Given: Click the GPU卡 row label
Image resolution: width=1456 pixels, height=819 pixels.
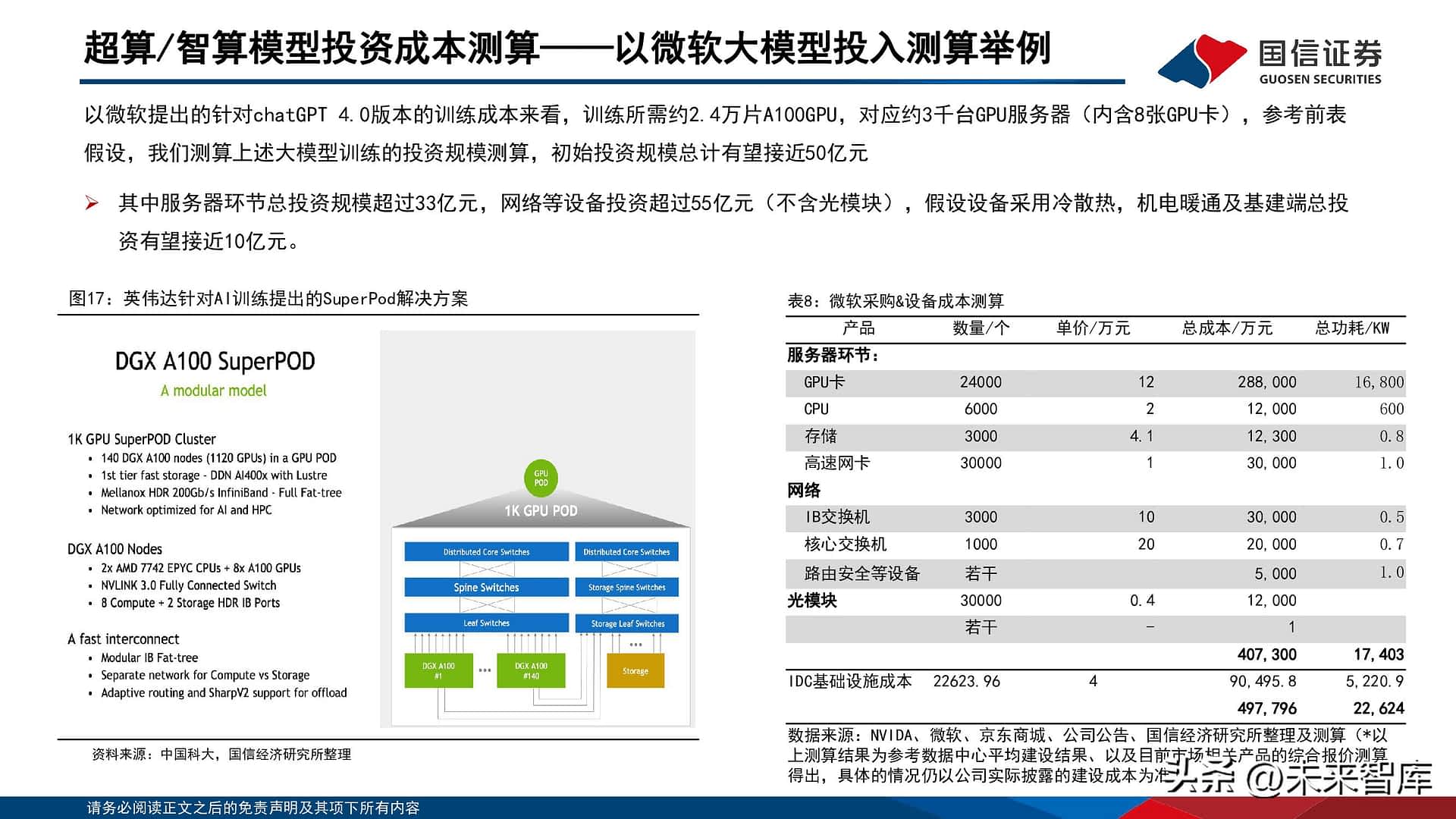Looking at the screenshot, I should (824, 382).
